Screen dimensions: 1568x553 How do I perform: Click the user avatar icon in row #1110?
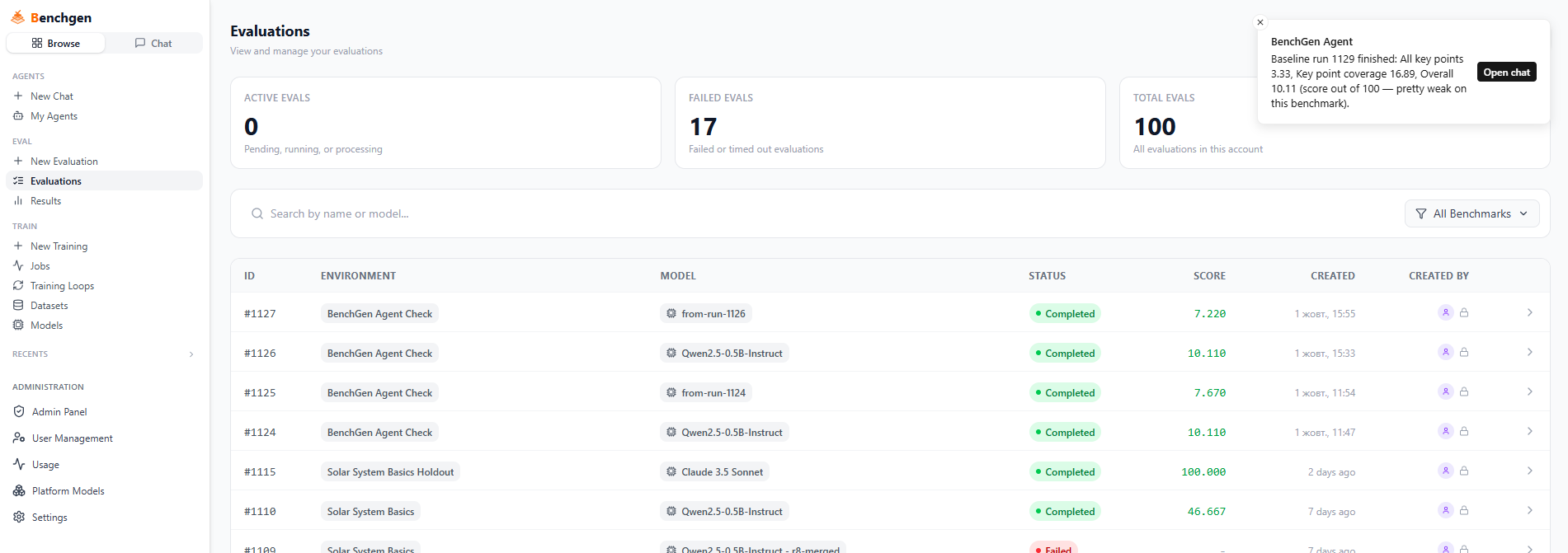point(1445,511)
